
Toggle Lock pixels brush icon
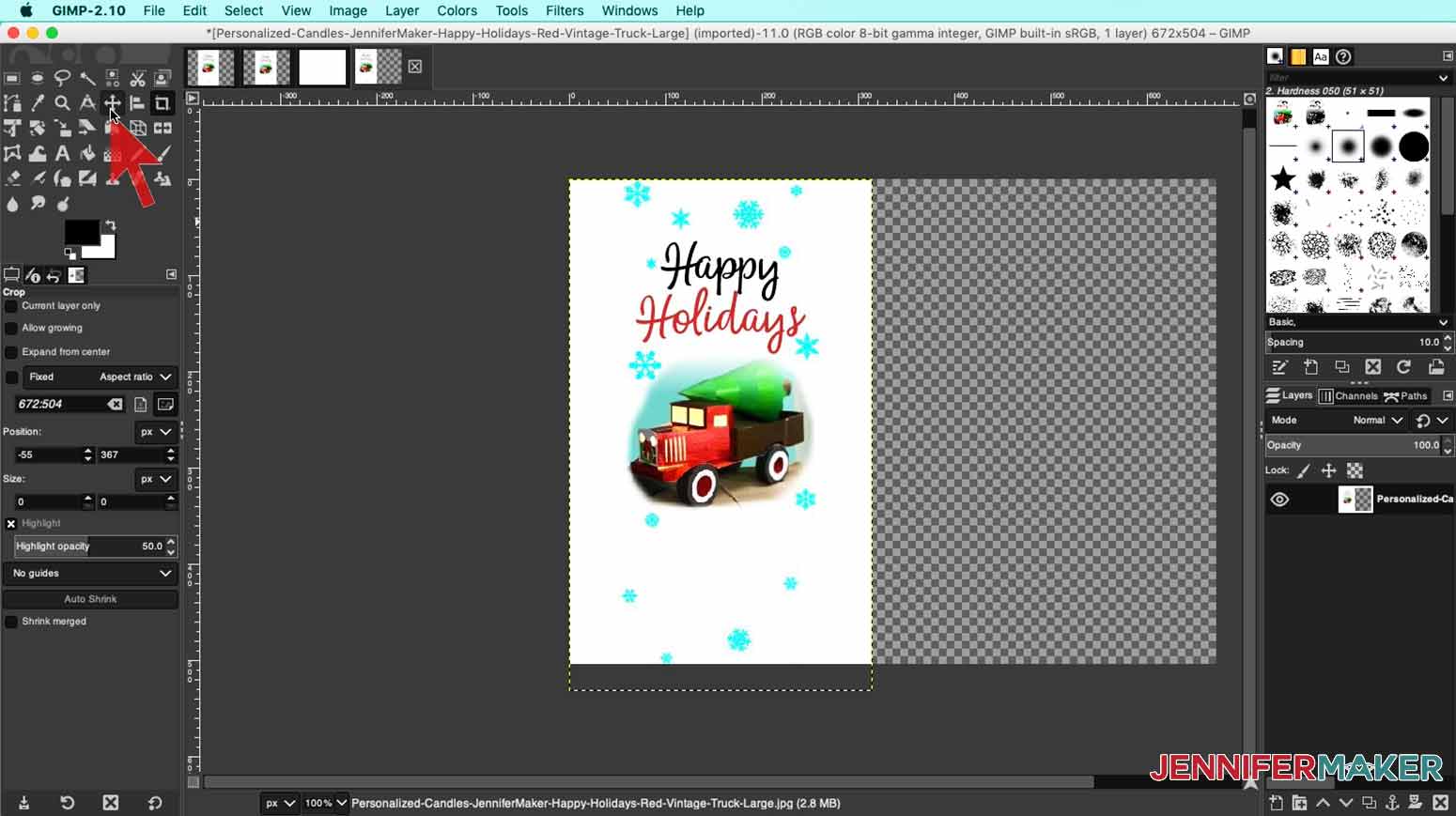[x=1304, y=470]
